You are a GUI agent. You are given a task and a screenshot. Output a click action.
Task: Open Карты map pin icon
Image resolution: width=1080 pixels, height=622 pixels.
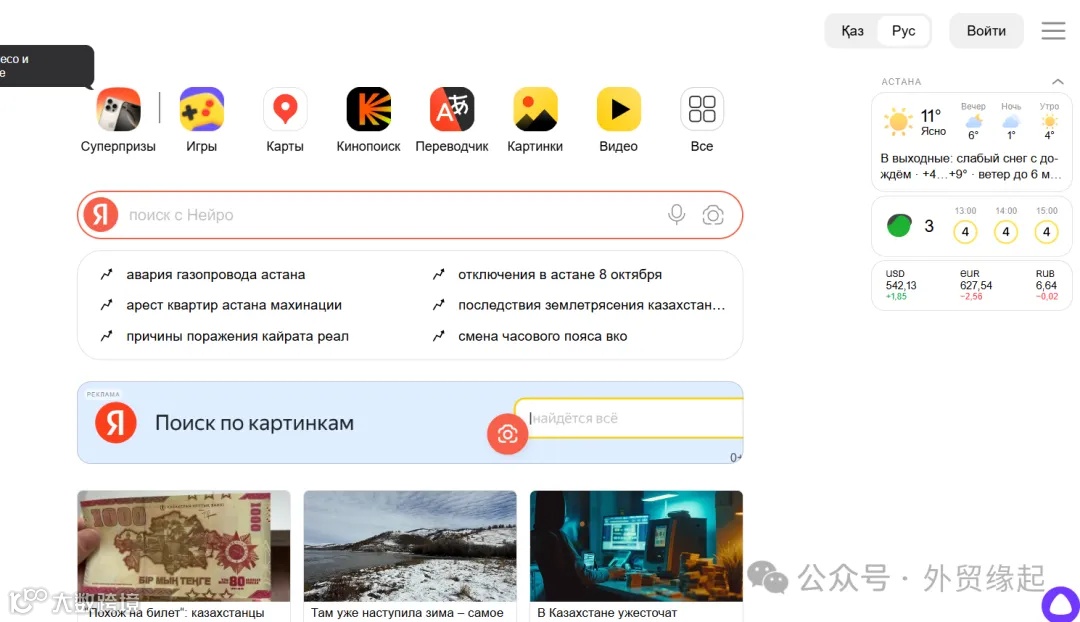pos(285,109)
